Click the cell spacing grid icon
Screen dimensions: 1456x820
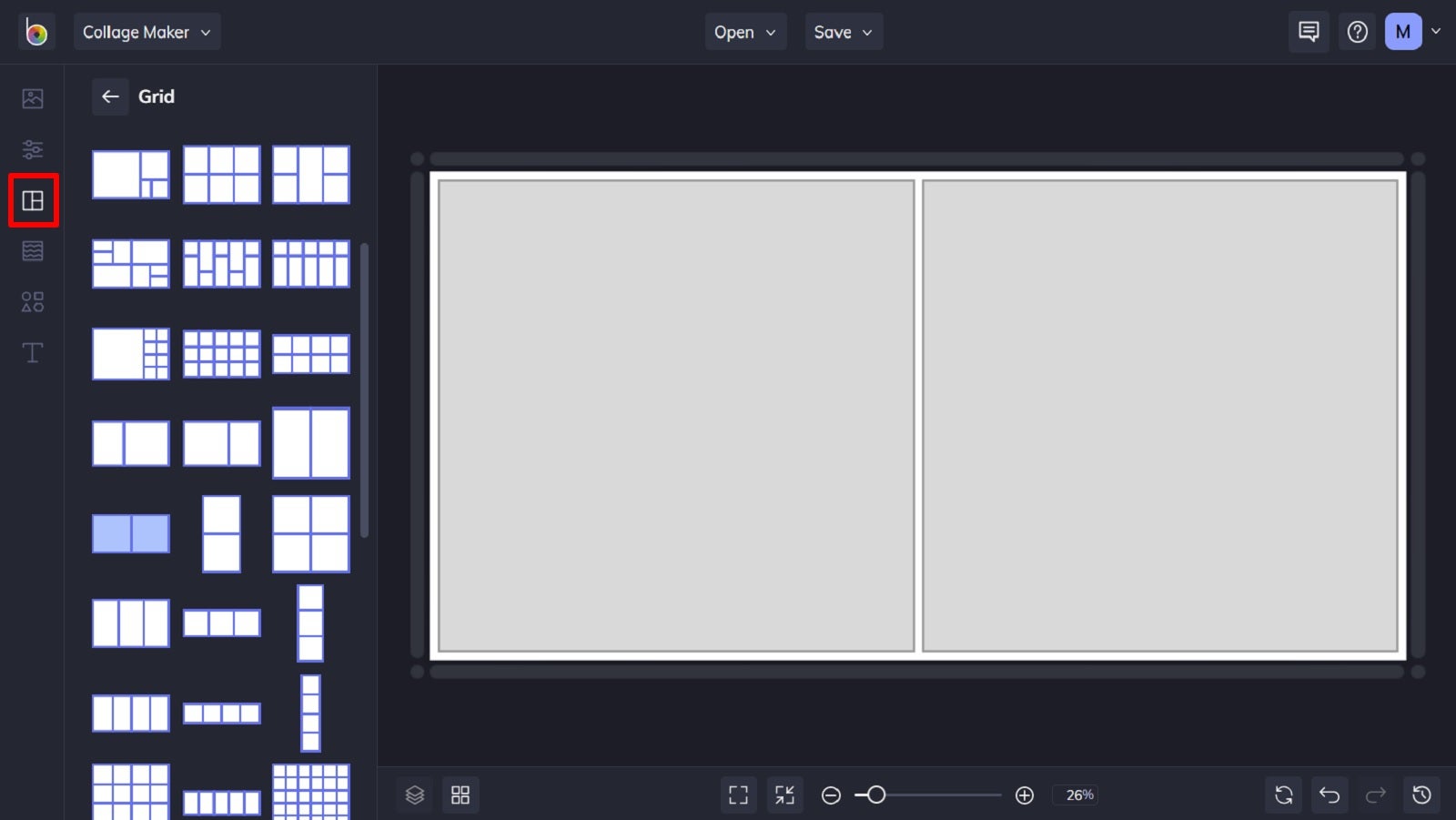[x=460, y=794]
